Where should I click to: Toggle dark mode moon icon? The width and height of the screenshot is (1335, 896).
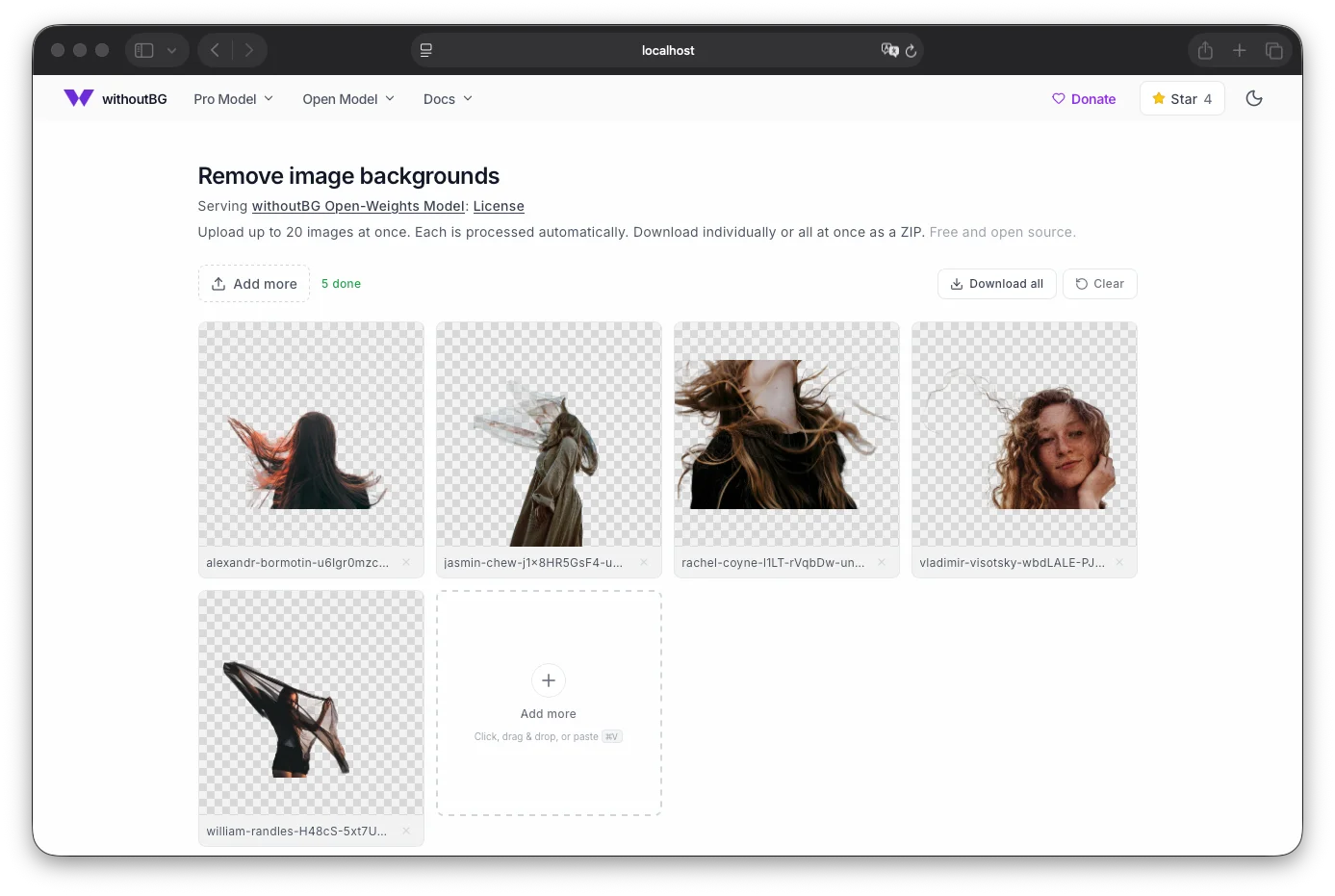pos(1254,98)
